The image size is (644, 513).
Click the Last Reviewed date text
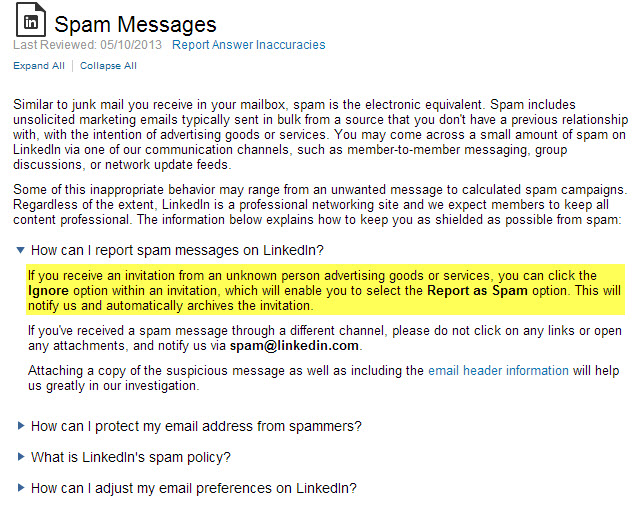(87, 45)
